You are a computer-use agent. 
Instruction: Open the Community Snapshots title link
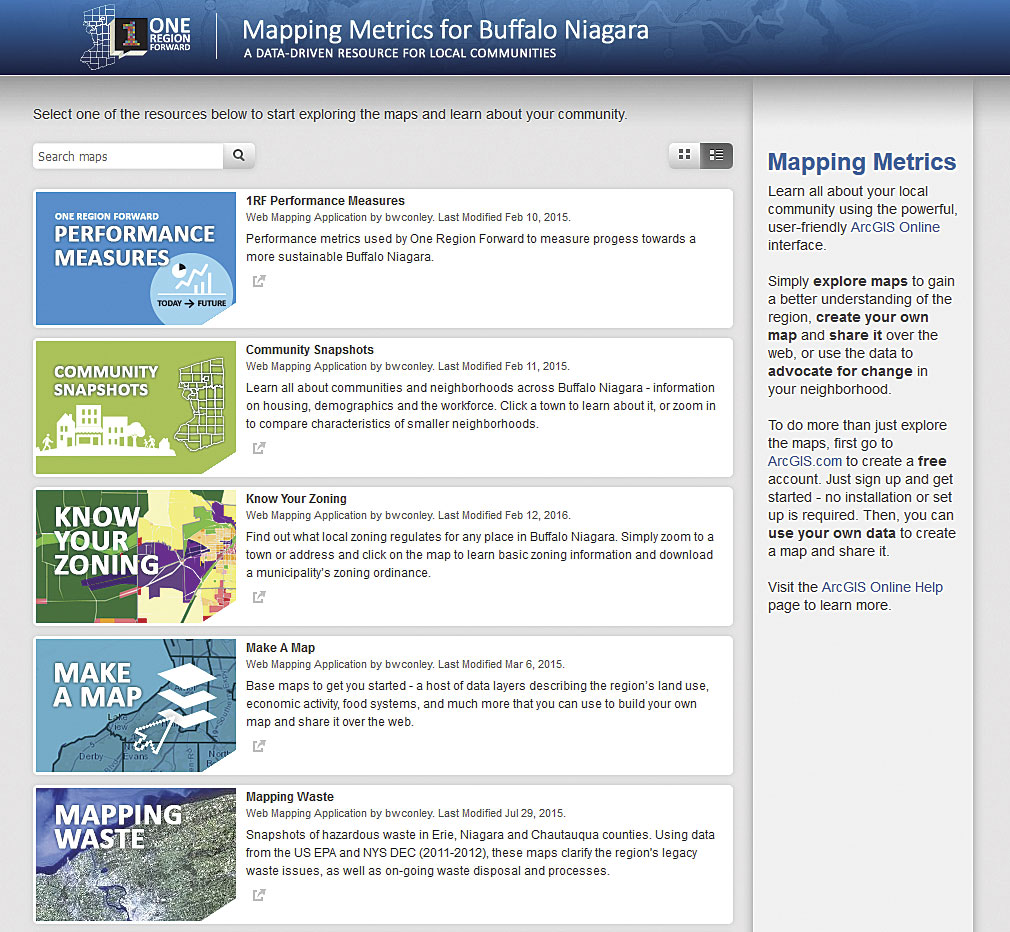[x=310, y=350]
